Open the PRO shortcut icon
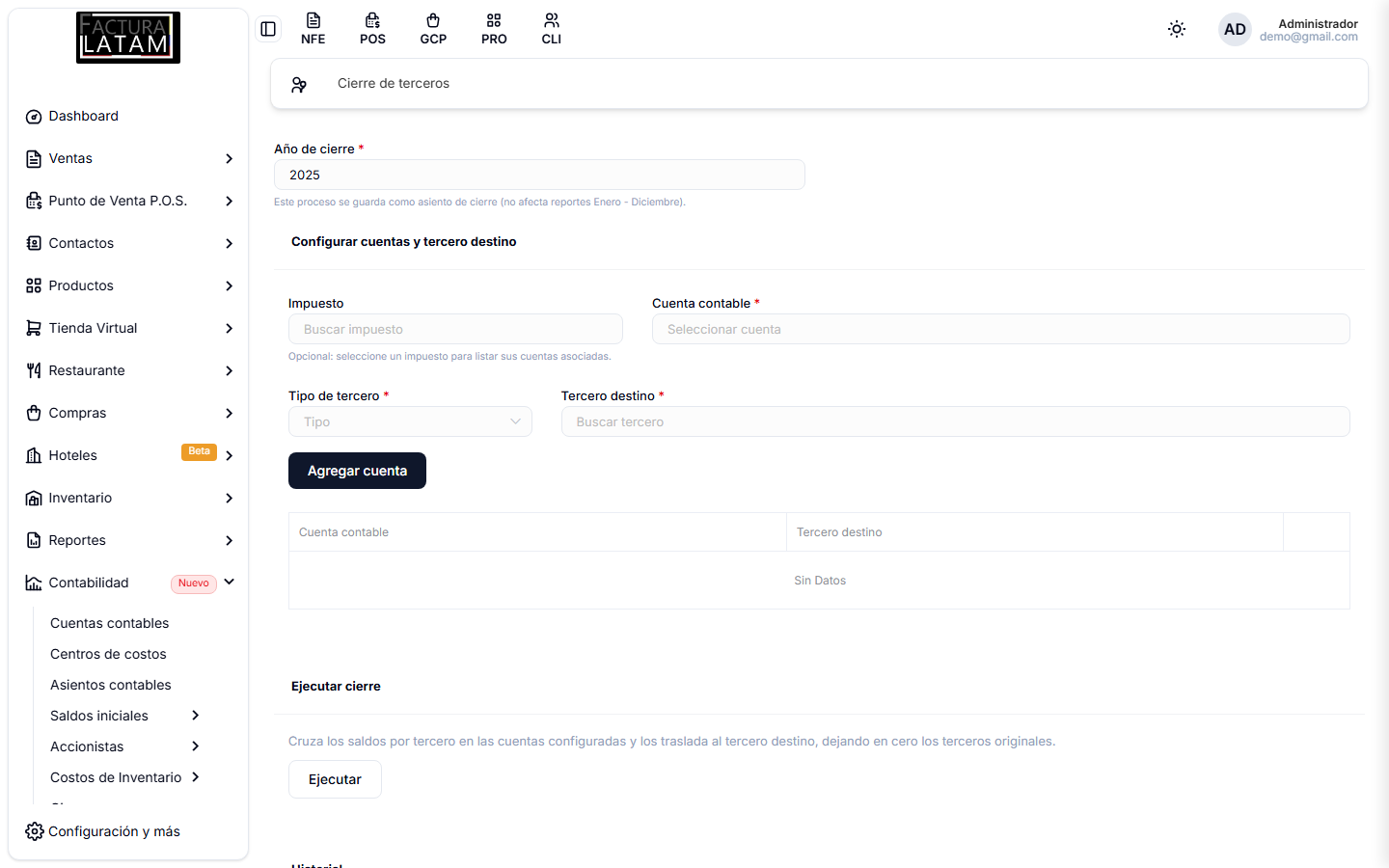The image size is (1389, 868). 494,29
